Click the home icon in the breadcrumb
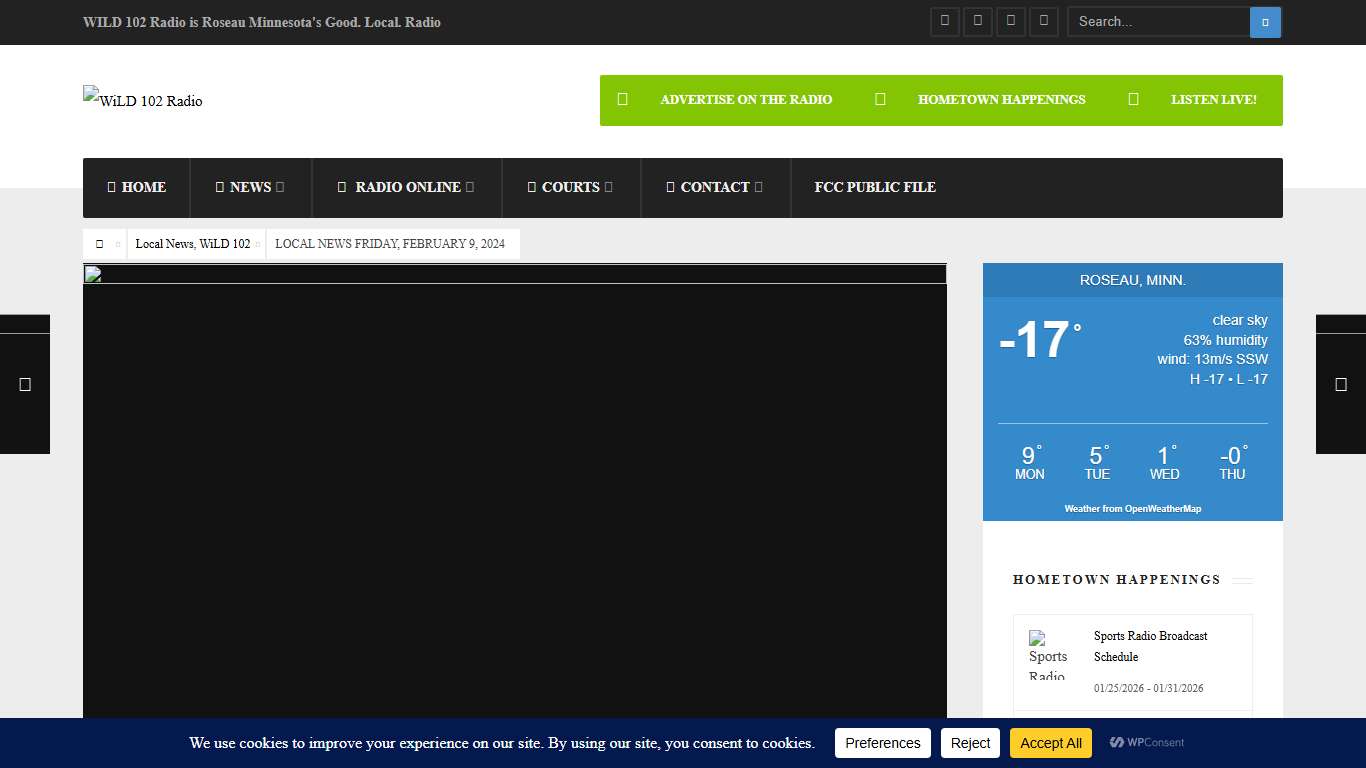Screen dimensions: 1366x768 point(99,244)
